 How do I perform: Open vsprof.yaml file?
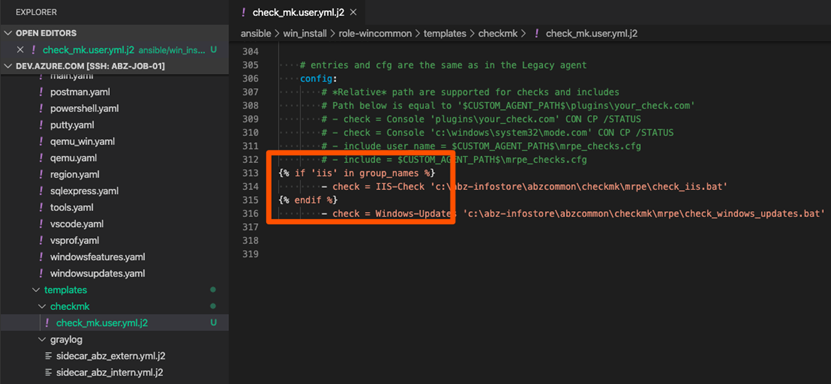[75, 240]
